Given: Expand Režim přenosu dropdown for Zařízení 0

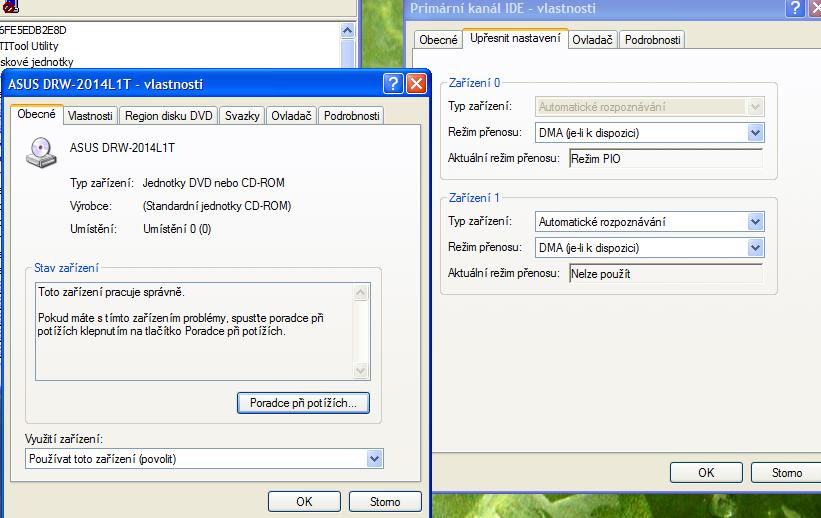Looking at the screenshot, I should coord(755,133).
